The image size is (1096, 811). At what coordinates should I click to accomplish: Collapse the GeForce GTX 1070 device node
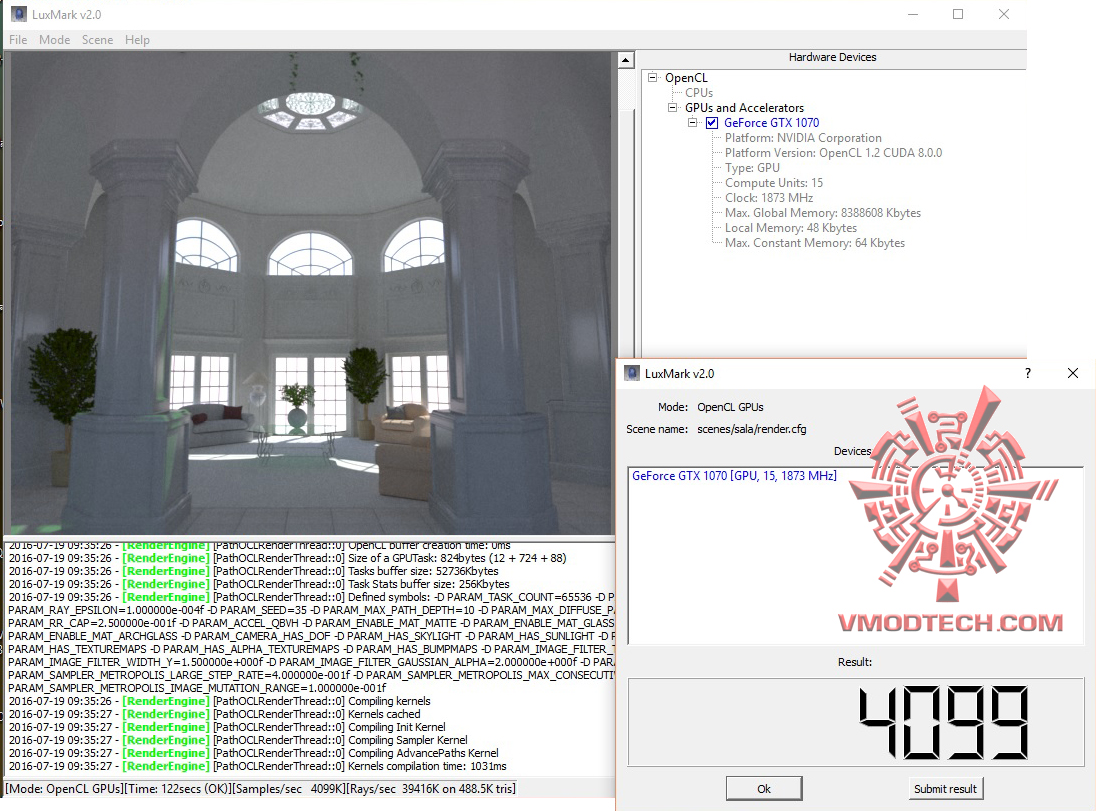point(693,123)
